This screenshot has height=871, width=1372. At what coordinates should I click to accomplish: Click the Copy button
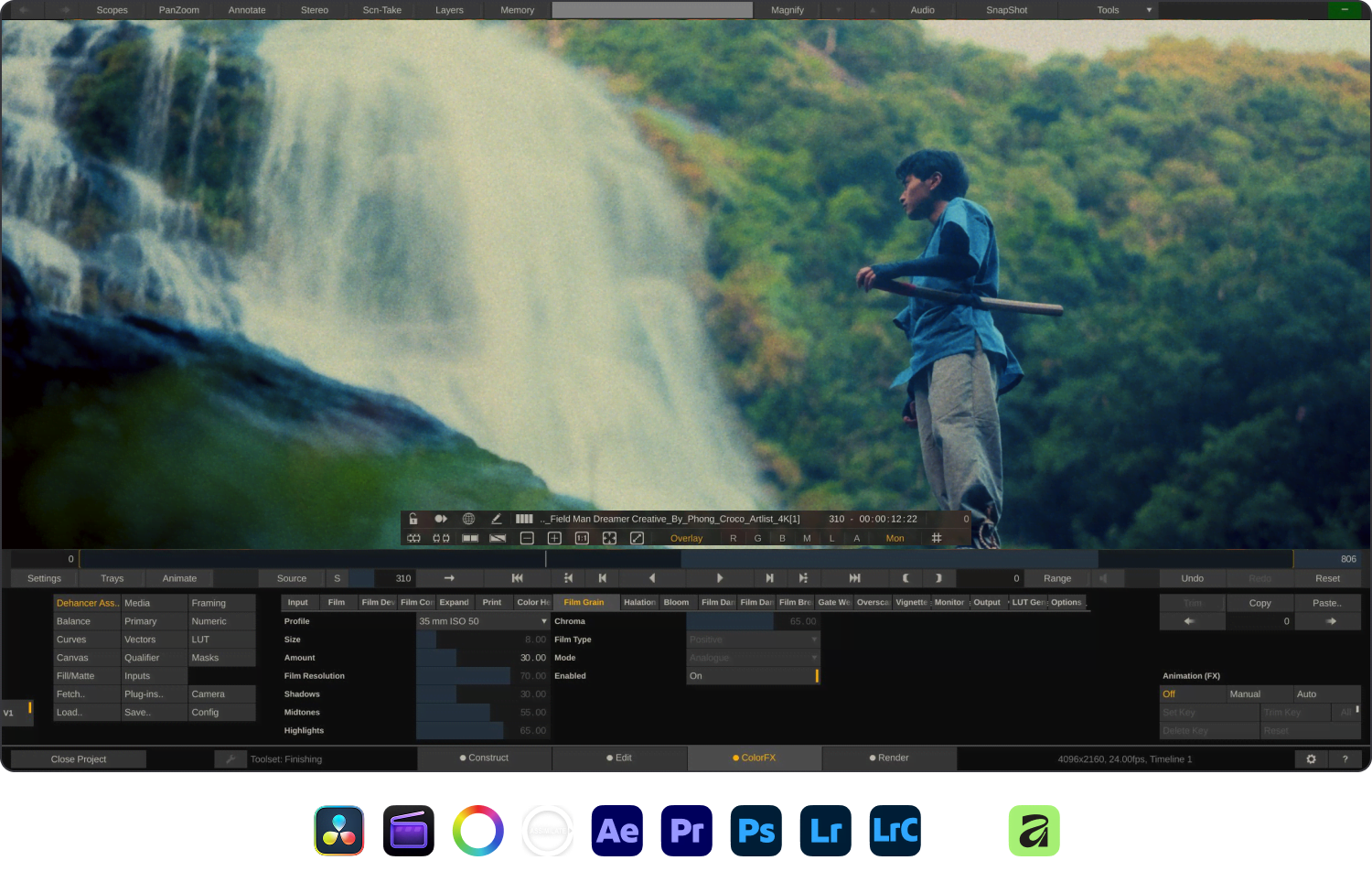pyautogui.click(x=1259, y=603)
